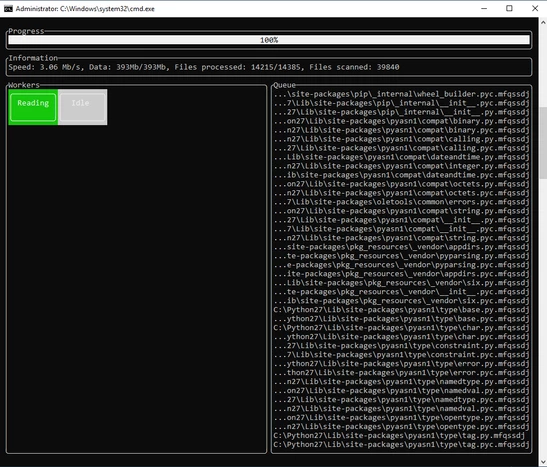Click the Files scanned: 39840 text
This screenshot has width=547, height=467.
coord(354,67)
